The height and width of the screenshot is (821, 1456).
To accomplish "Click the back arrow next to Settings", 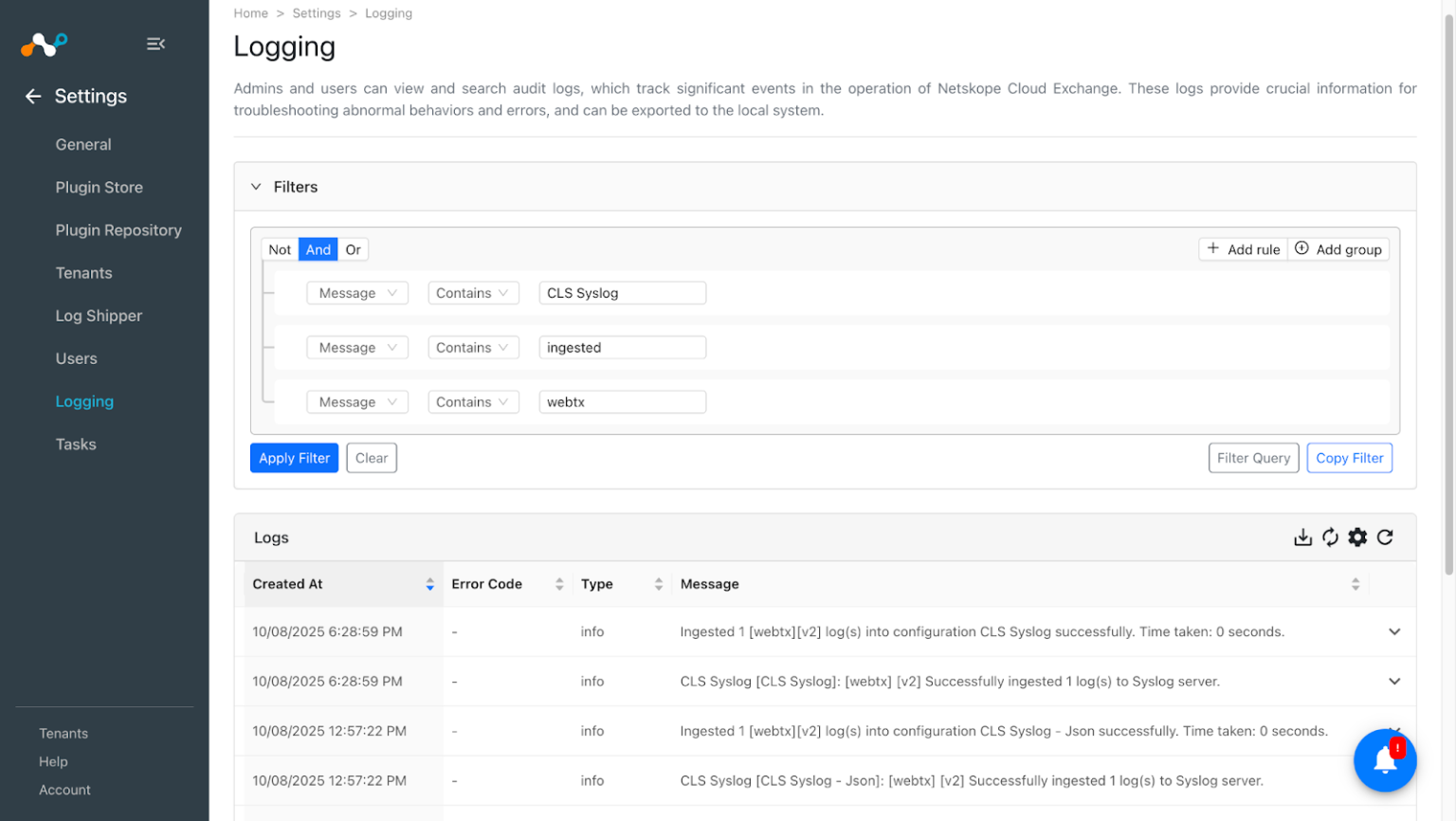I will [33, 96].
